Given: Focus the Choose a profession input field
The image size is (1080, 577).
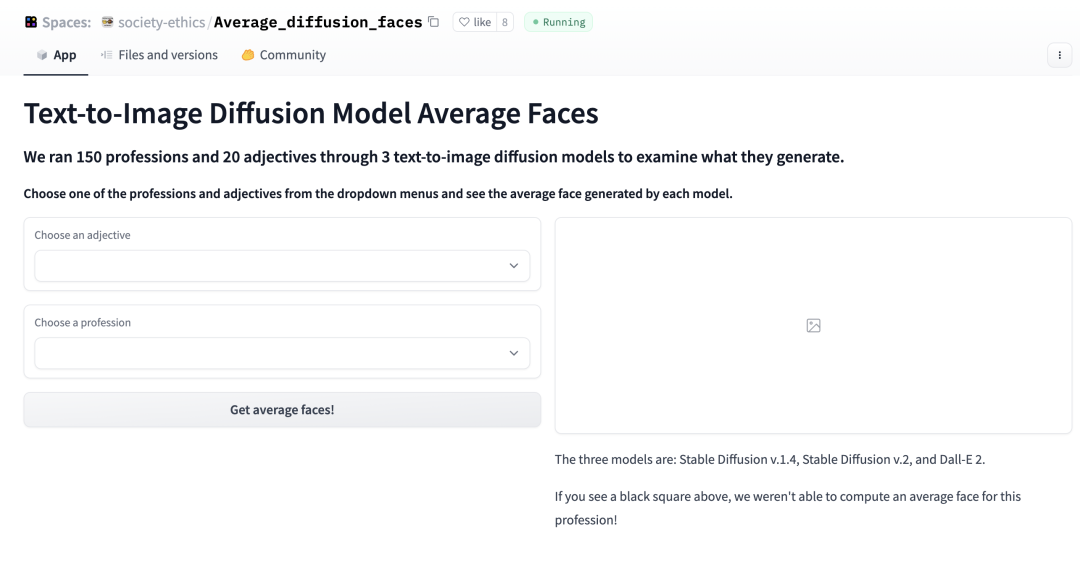Looking at the screenshot, I should [x=282, y=353].
